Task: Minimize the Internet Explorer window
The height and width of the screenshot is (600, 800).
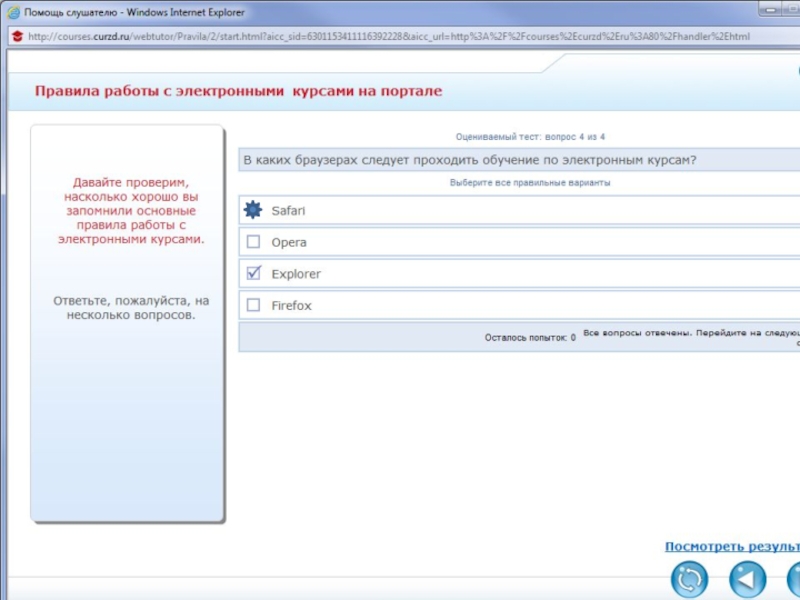Action: [x=771, y=9]
